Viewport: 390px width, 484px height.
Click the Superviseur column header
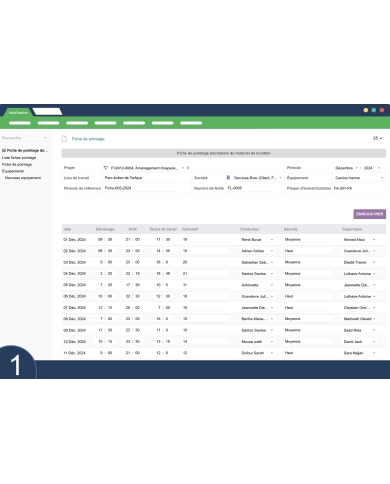click(x=352, y=229)
